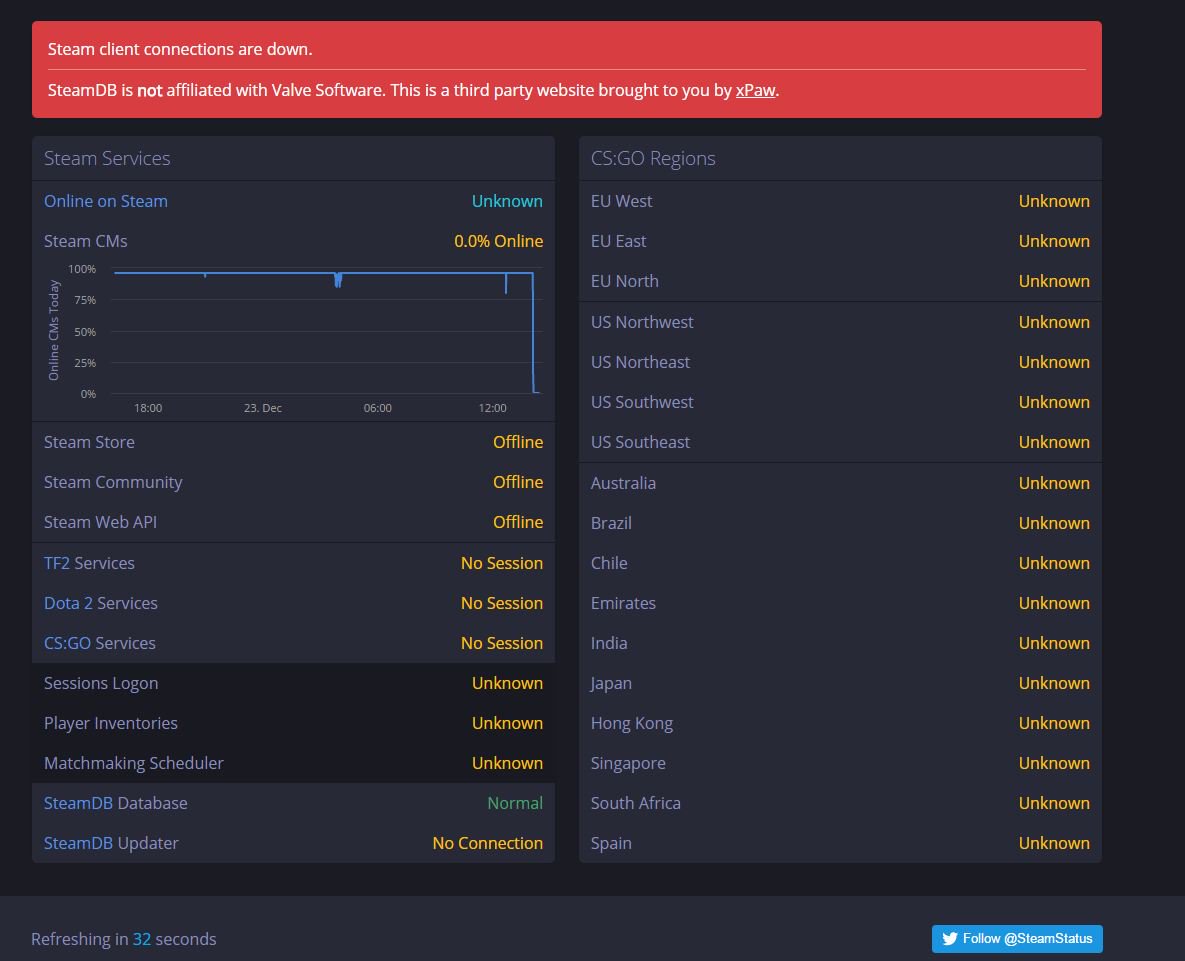The image size is (1185, 961).
Task: Click the Steam Store Offline status
Action: (518, 442)
